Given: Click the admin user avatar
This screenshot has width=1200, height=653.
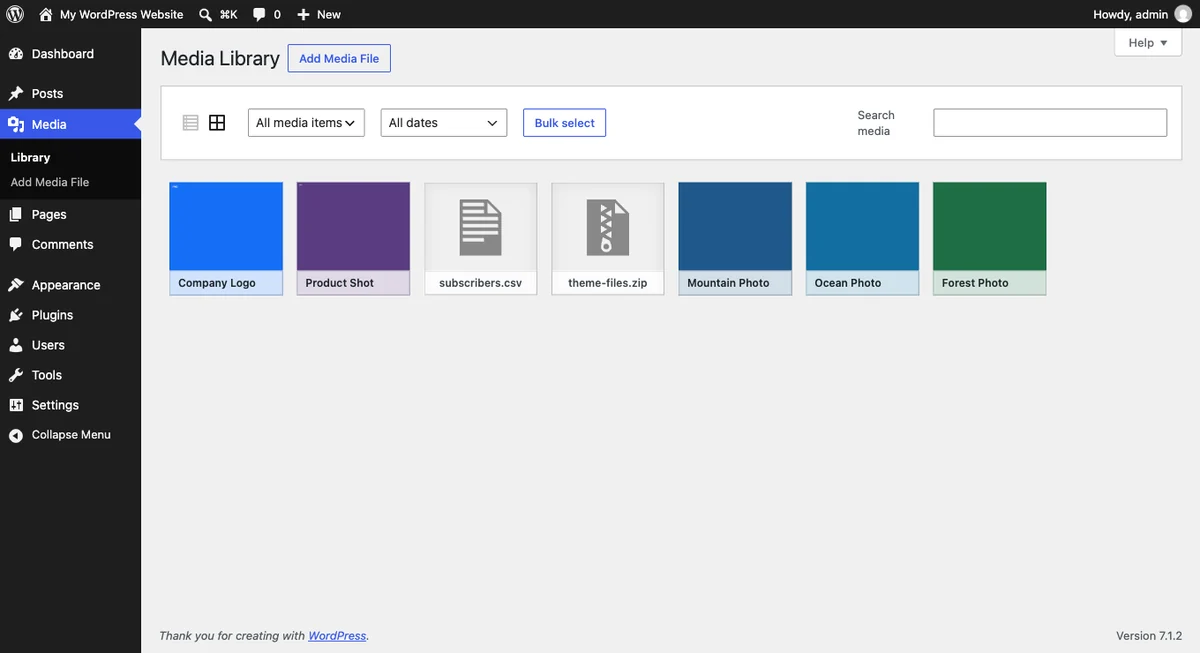Looking at the screenshot, I should 1183,14.
